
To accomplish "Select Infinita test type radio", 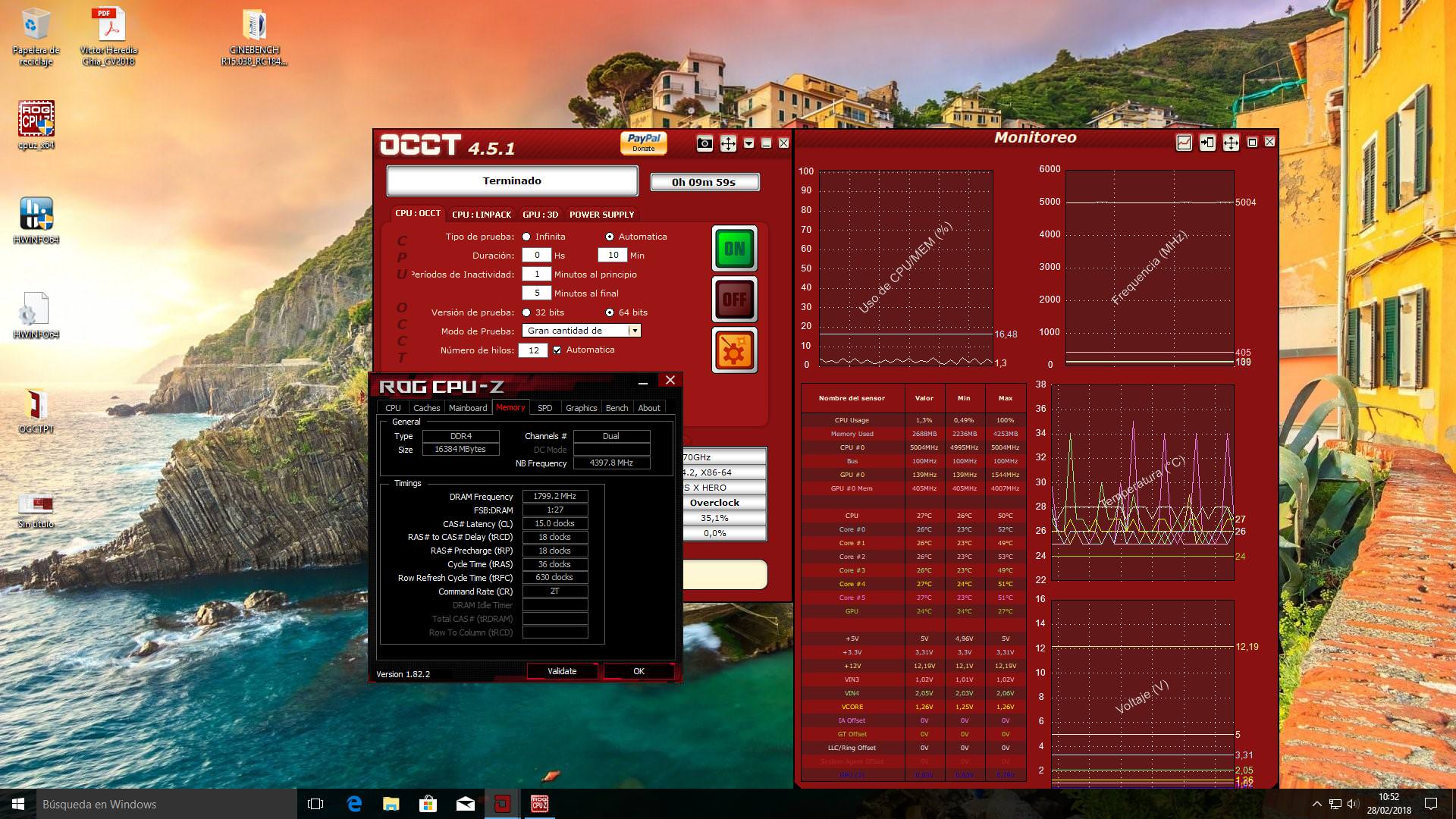I will pyautogui.click(x=526, y=237).
